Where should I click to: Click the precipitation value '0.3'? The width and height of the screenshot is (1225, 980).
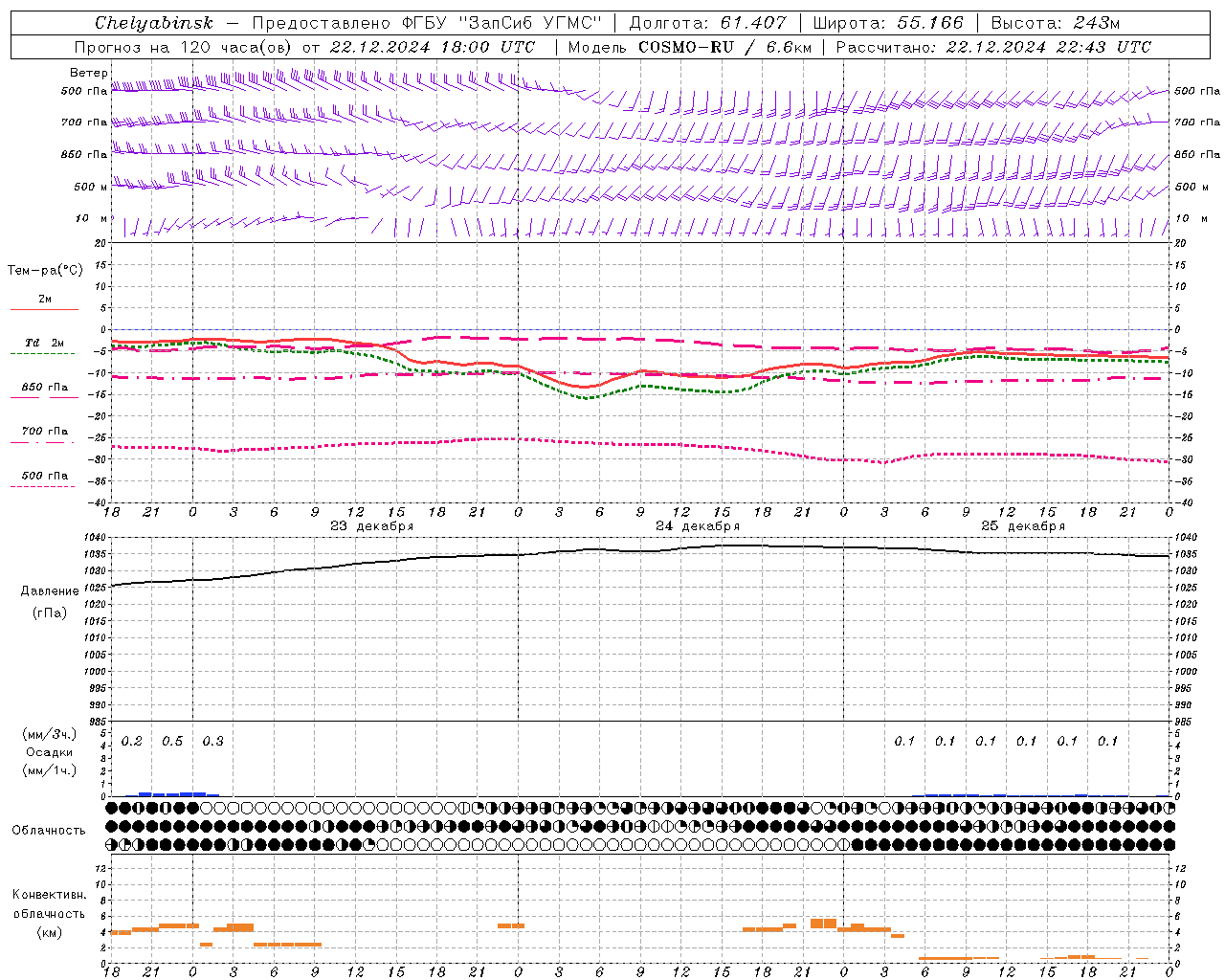pyautogui.click(x=213, y=742)
